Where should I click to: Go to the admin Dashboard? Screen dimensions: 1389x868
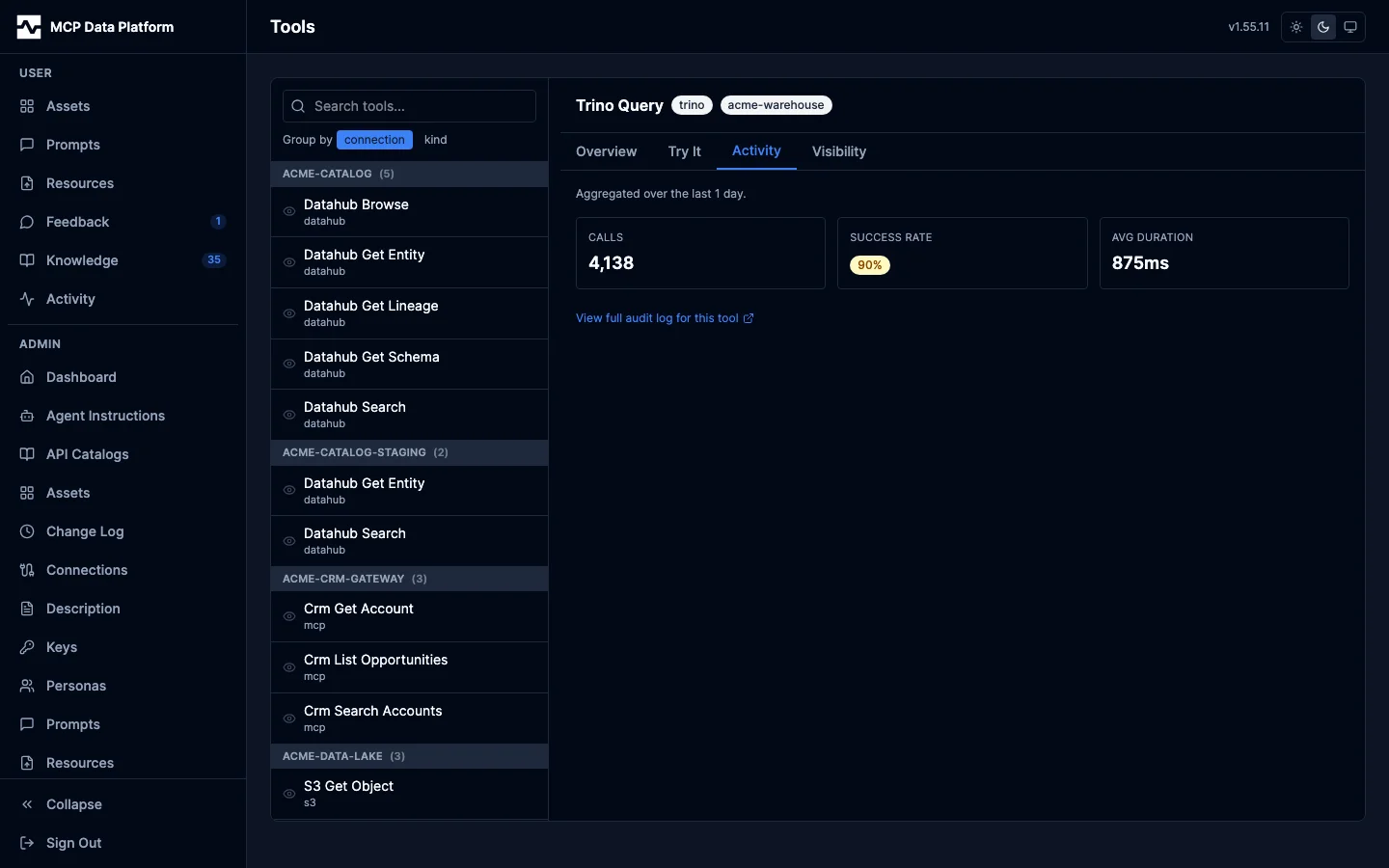tap(123, 377)
